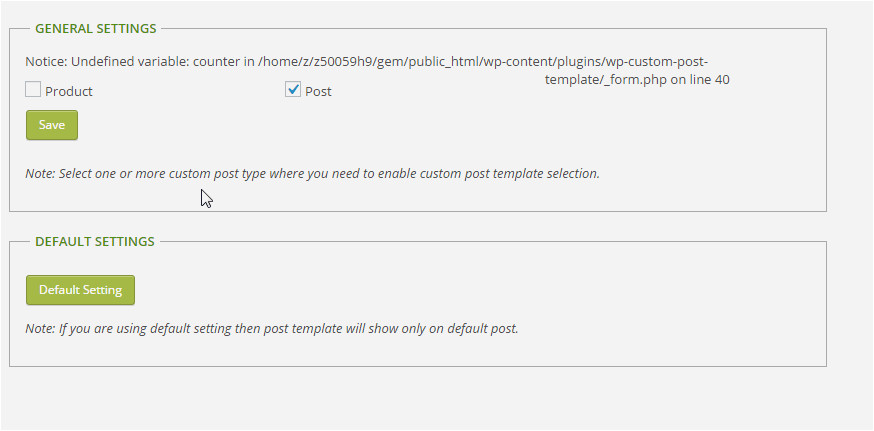Screen dimensions: 874x431
Task: Uncheck the Post checkbox
Action: [x=293, y=90]
